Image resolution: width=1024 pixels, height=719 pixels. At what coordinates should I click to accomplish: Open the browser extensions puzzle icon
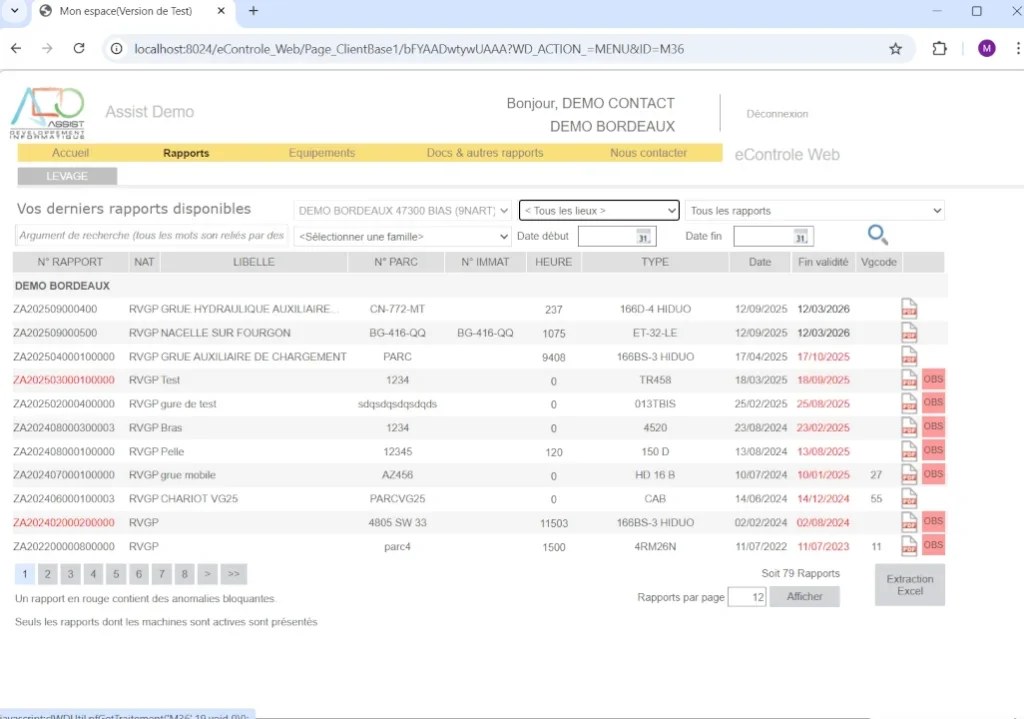click(939, 49)
